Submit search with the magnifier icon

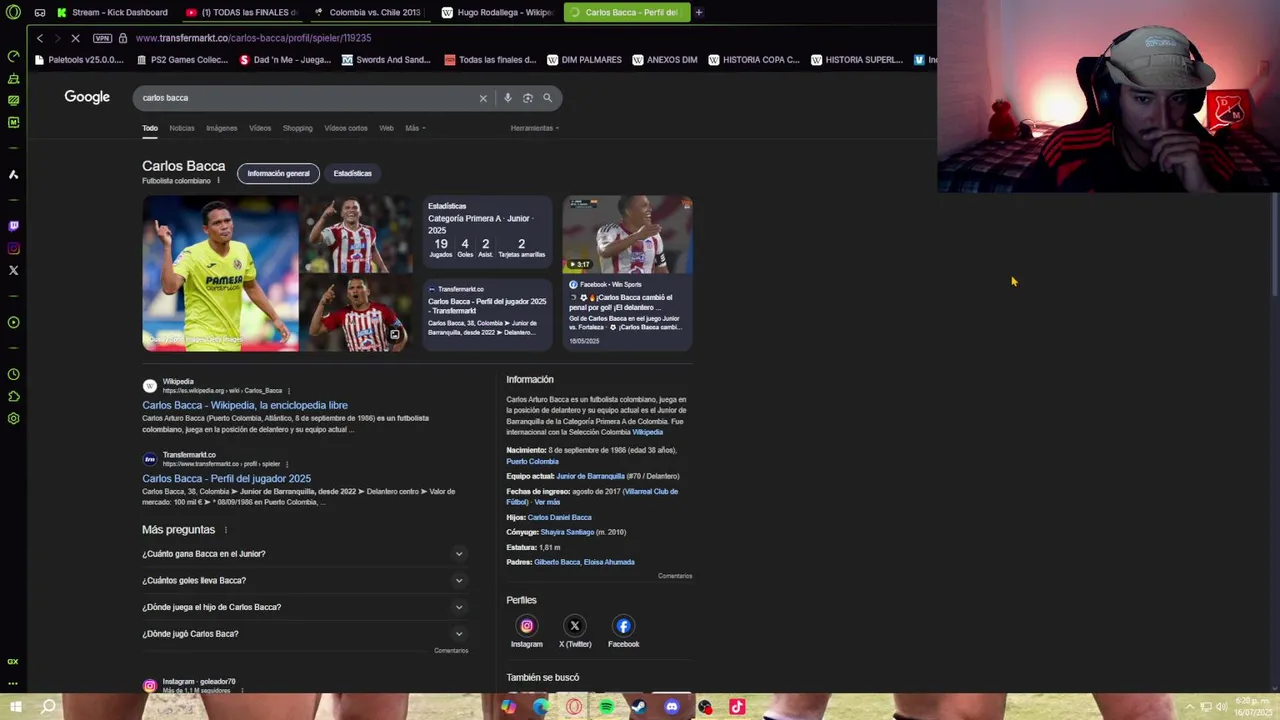547,98
